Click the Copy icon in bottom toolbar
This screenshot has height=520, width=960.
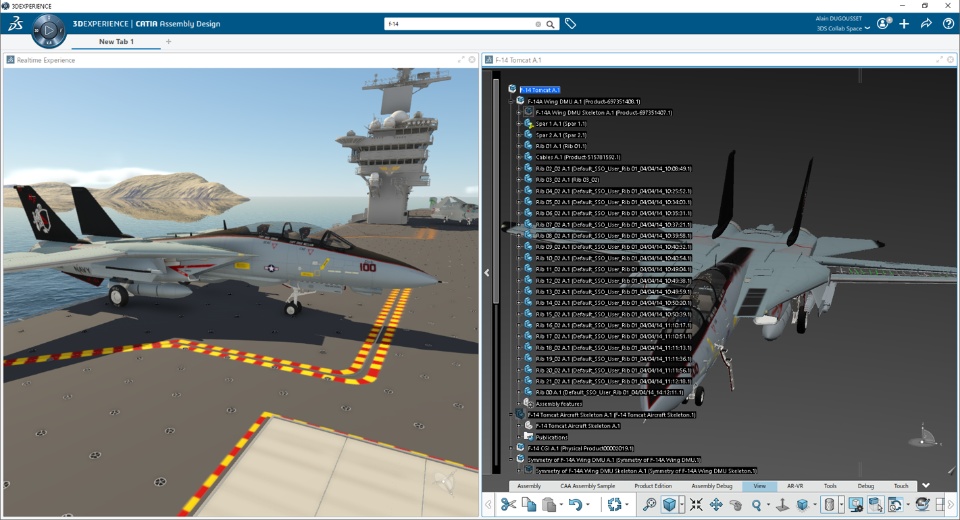[529, 505]
